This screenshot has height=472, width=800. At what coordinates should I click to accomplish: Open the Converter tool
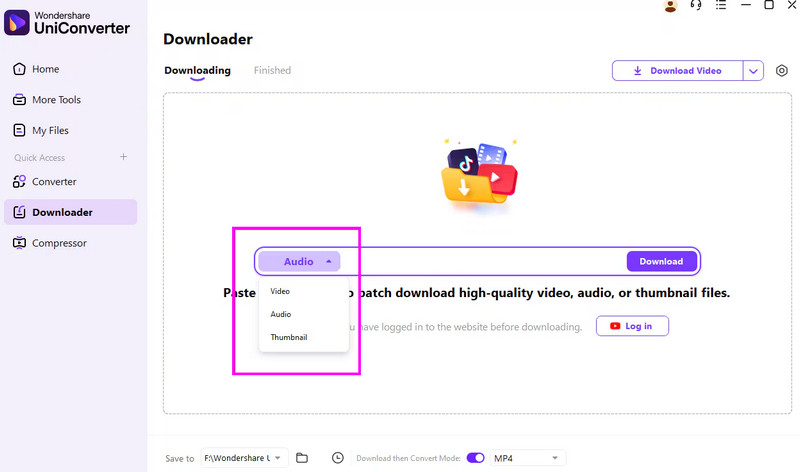click(x=44, y=182)
